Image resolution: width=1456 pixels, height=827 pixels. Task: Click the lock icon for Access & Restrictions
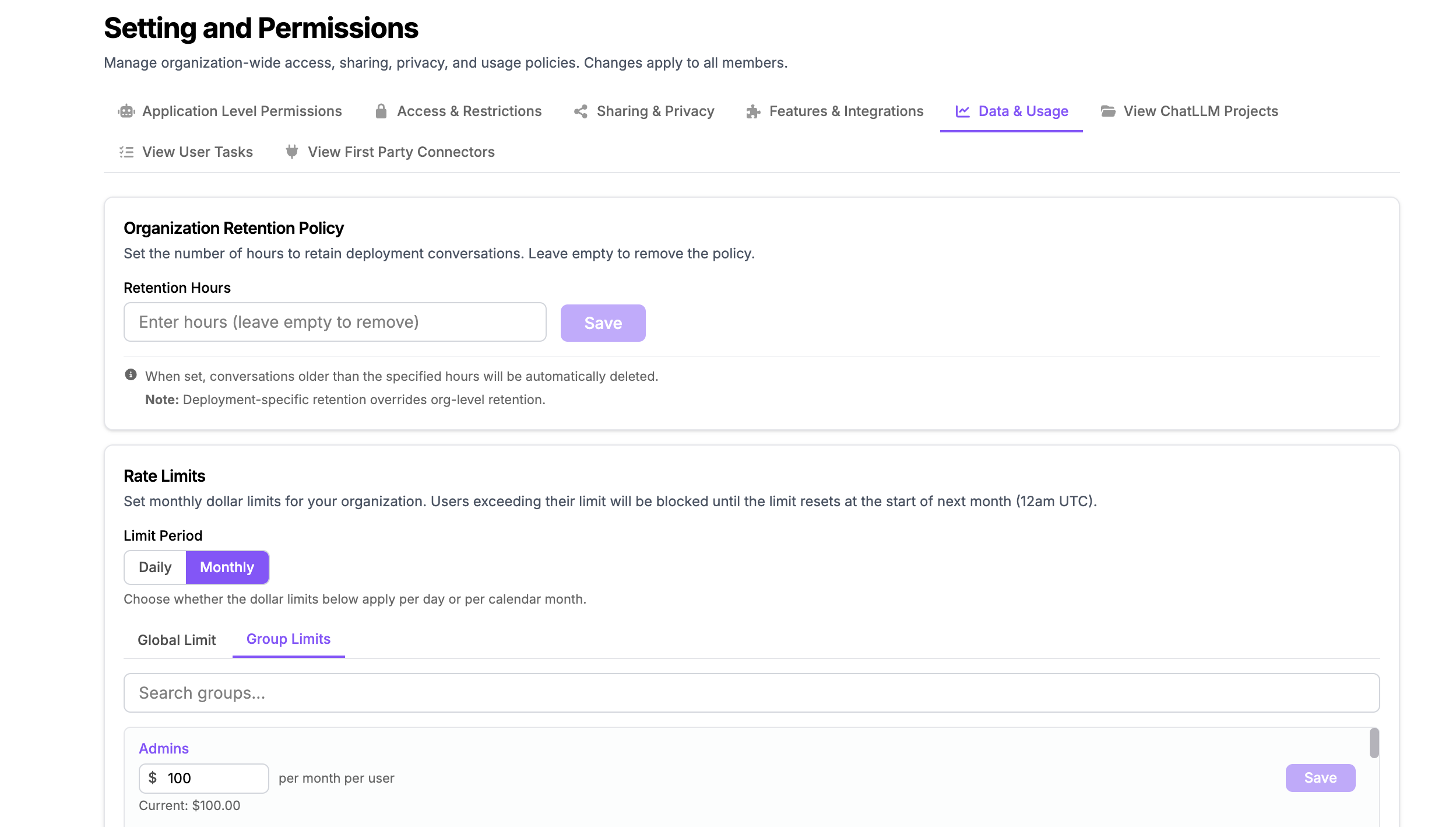point(381,111)
